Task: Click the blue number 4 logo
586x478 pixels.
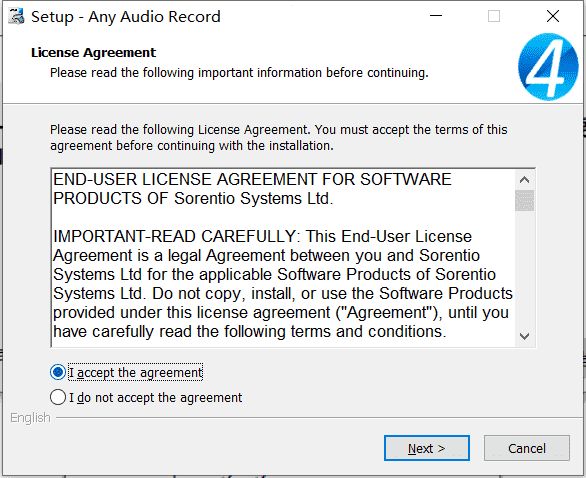Action: click(548, 67)
